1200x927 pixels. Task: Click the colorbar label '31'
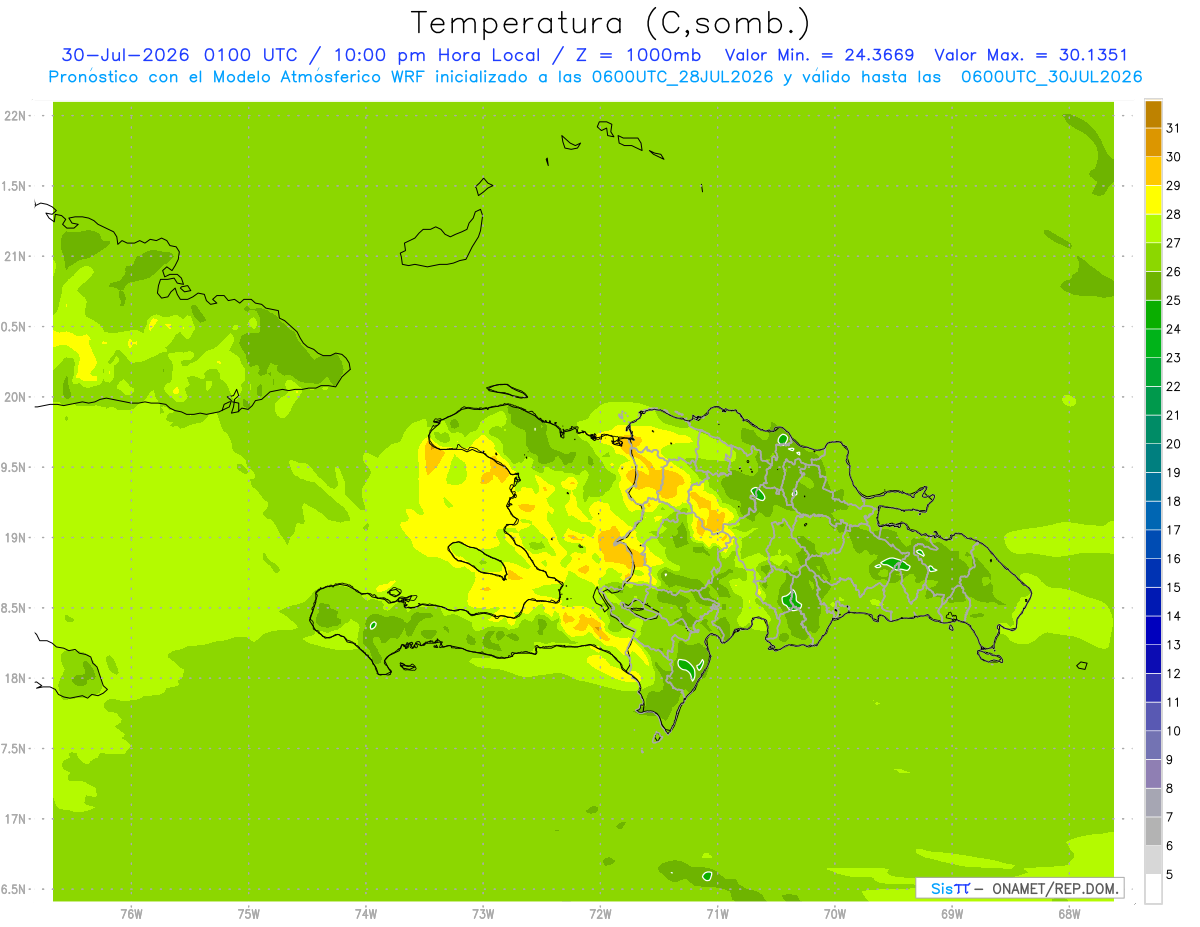point(1173,128)
